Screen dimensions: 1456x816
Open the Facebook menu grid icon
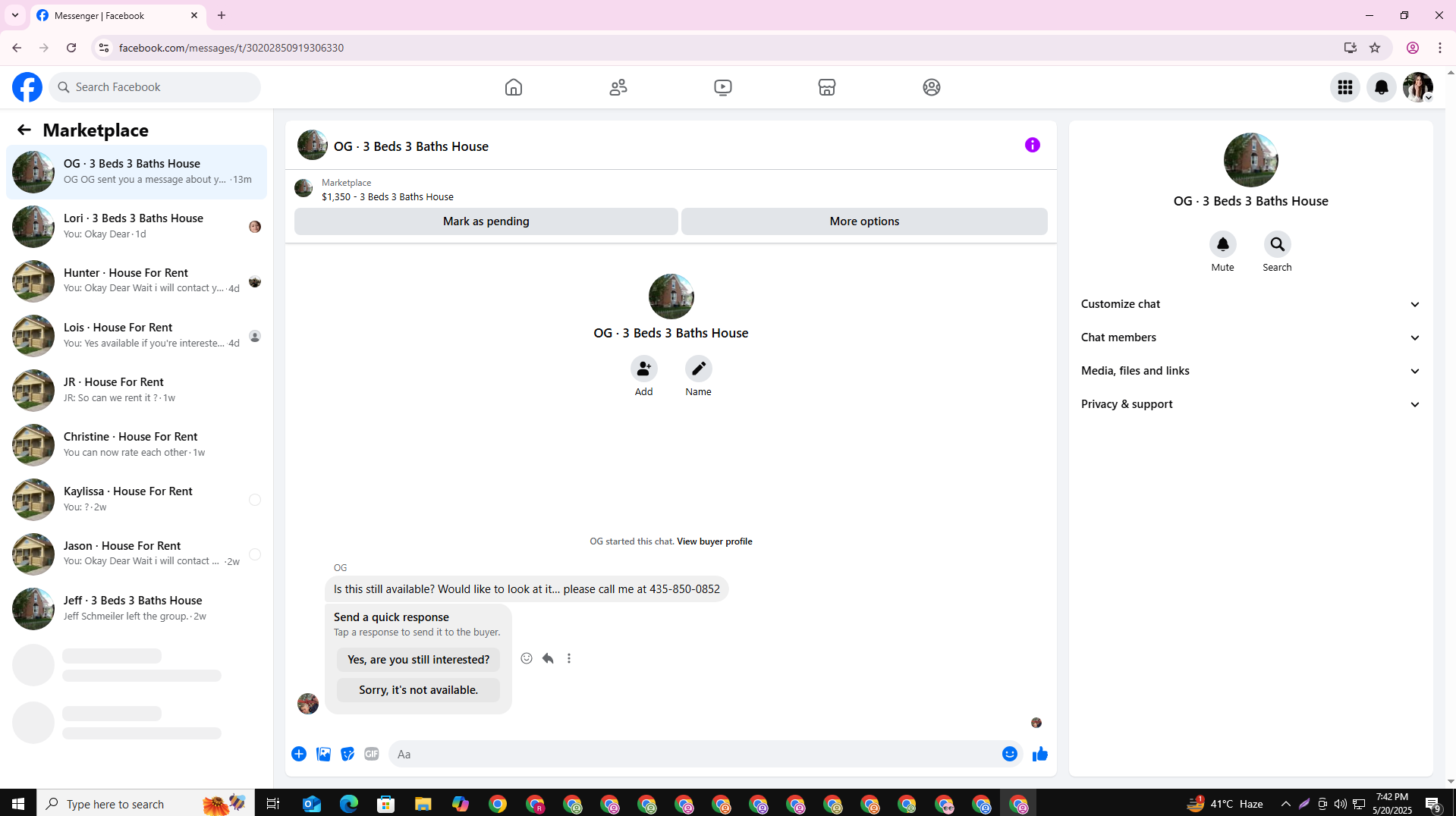coord(1345,87)
